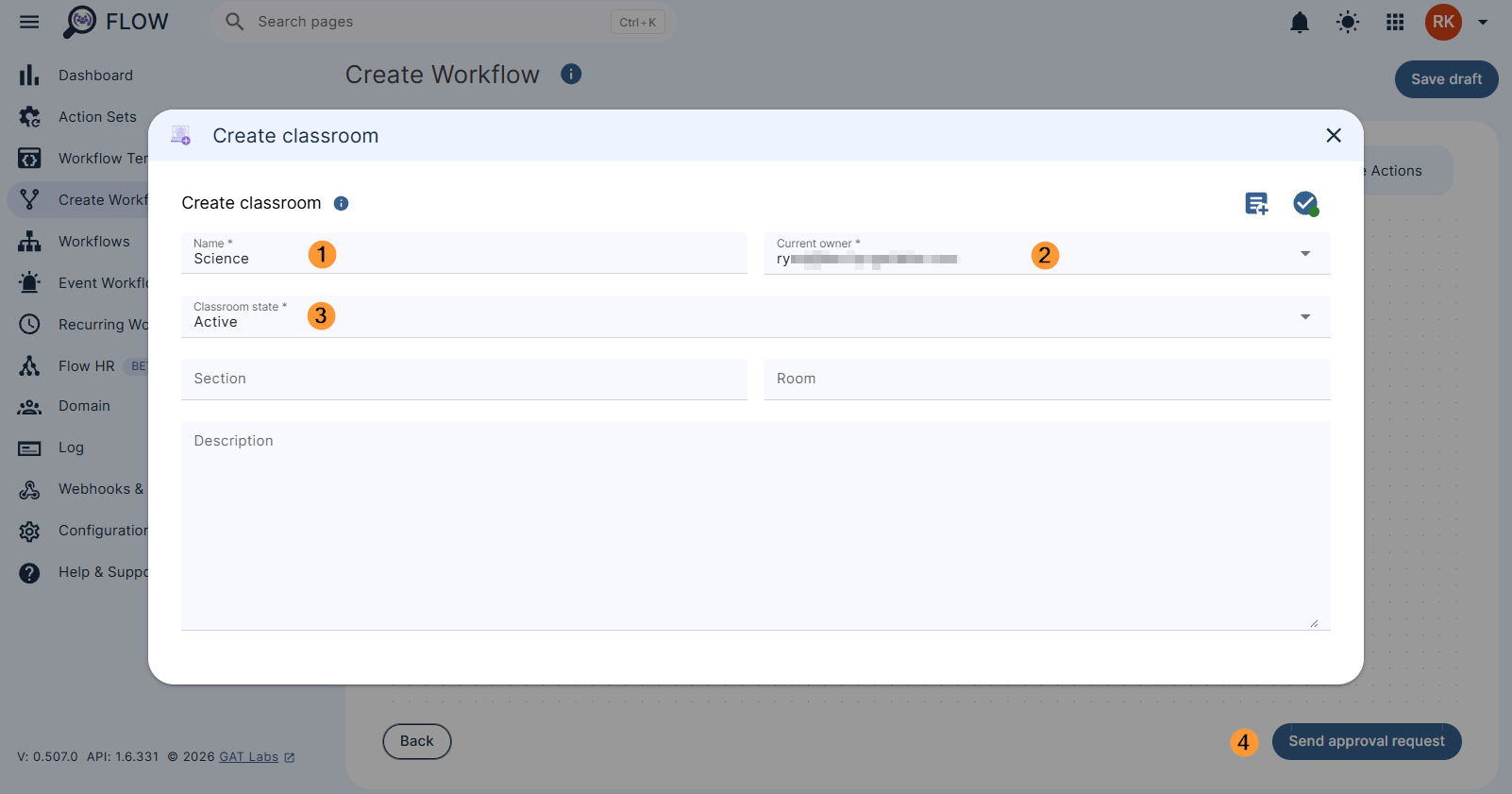Click the info icon beside Create classroom
Viewport: 1512px width, 794px height.
click(342, 203)
